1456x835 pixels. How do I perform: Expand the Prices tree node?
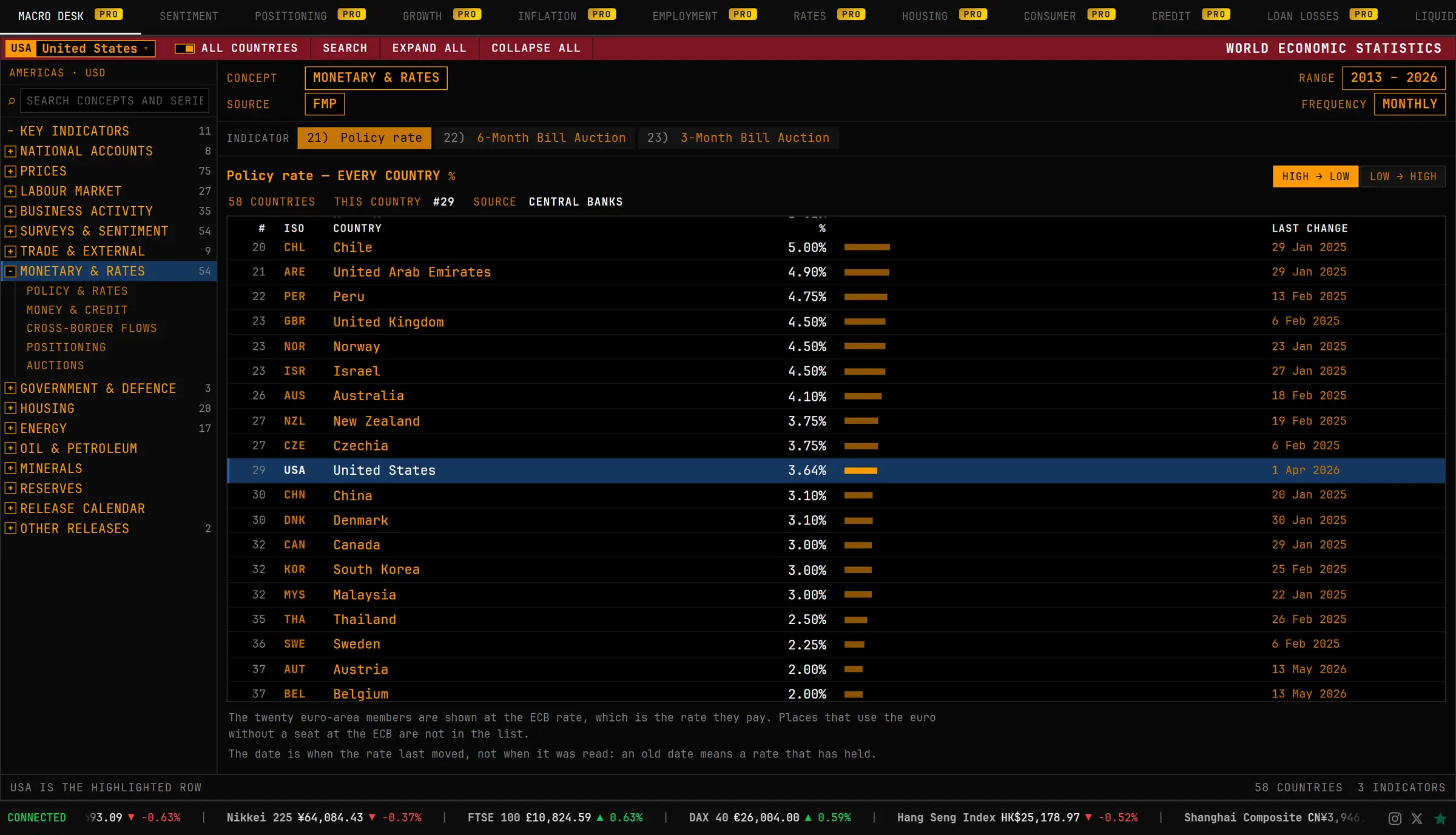pos(10,171)
